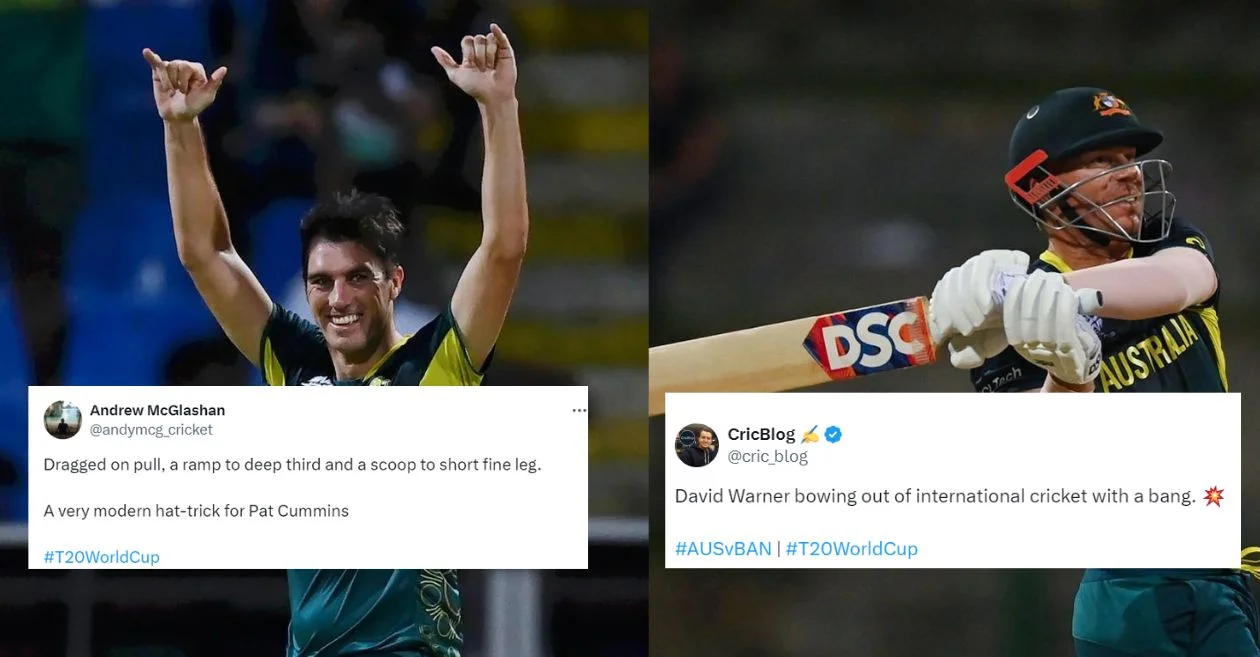Open the #T20WorldCup hashtag in the left tweet

[x=101, y=557]
